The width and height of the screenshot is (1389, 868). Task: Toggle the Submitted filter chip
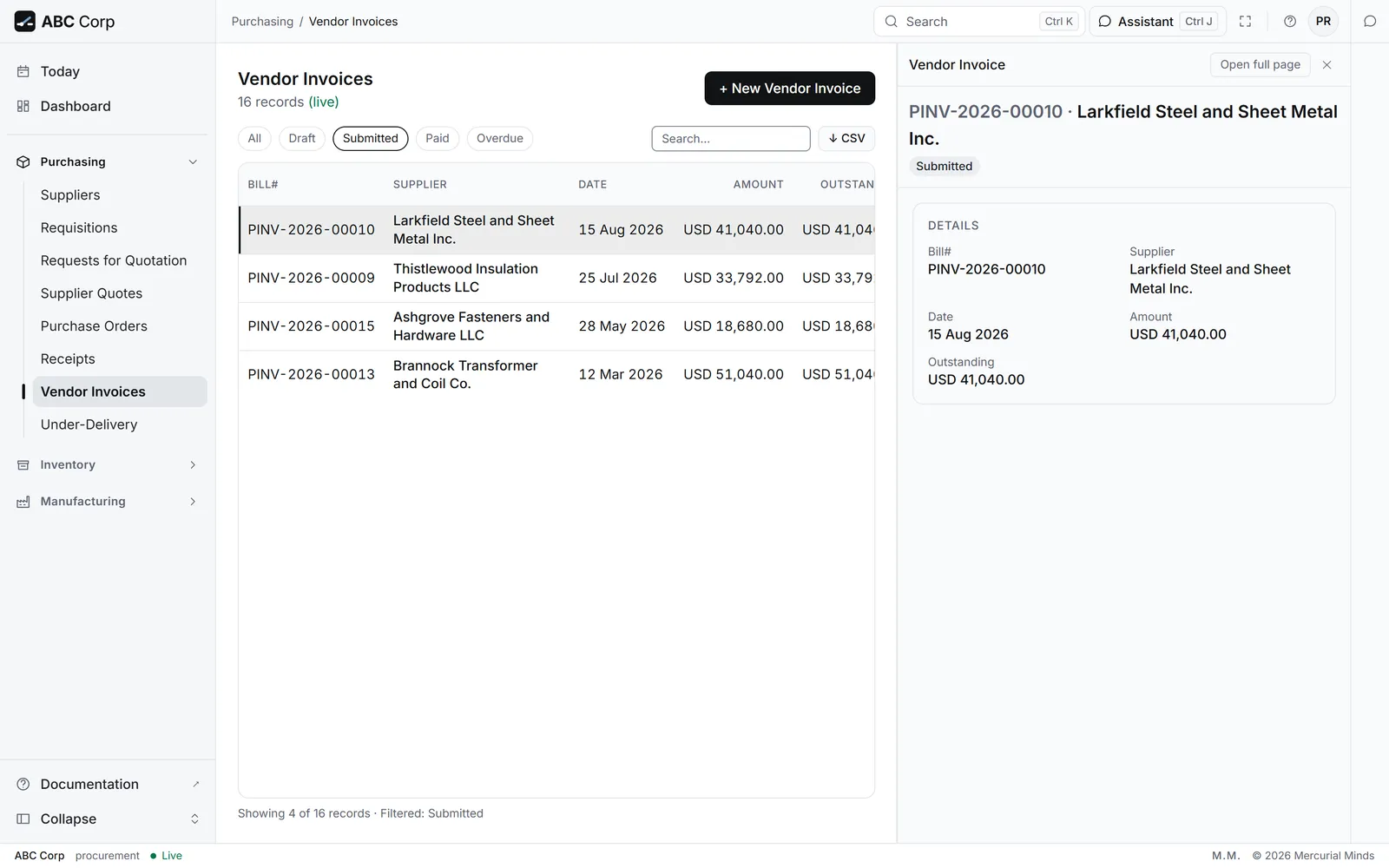point(371,139)
